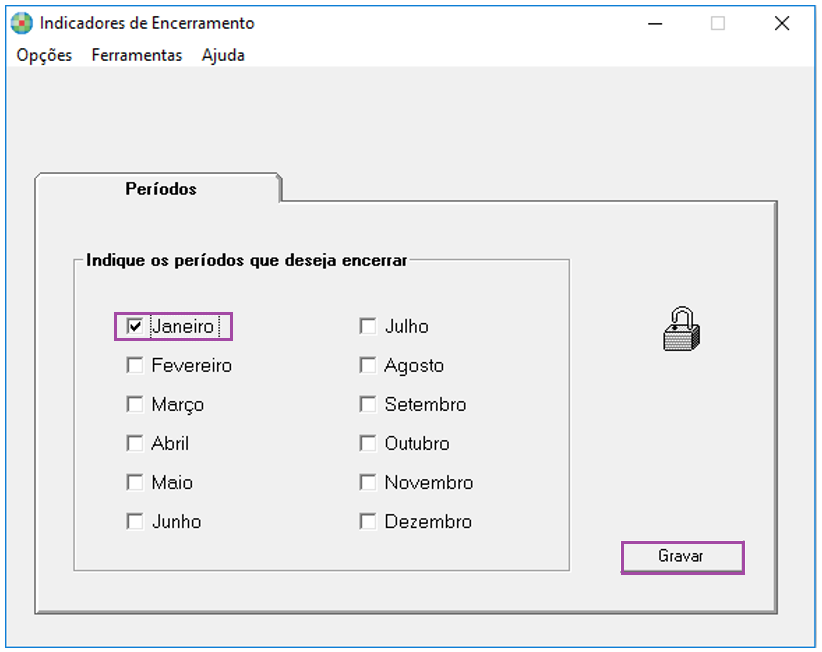The width and height of the screenshot is (822, 652).
Task: Mark Junho for closing
Action: 135,521
